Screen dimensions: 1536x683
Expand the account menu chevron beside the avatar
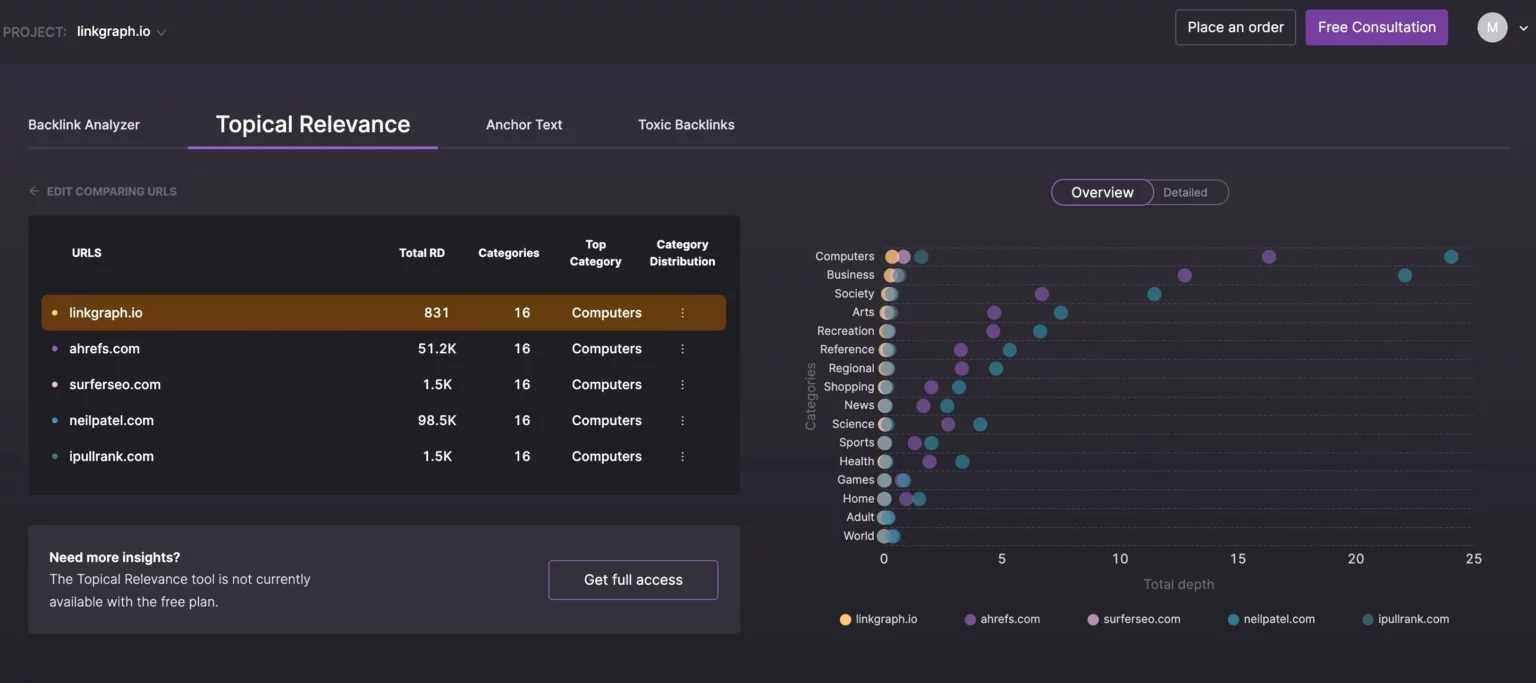pyautogui.click(x=1523, y=29)
